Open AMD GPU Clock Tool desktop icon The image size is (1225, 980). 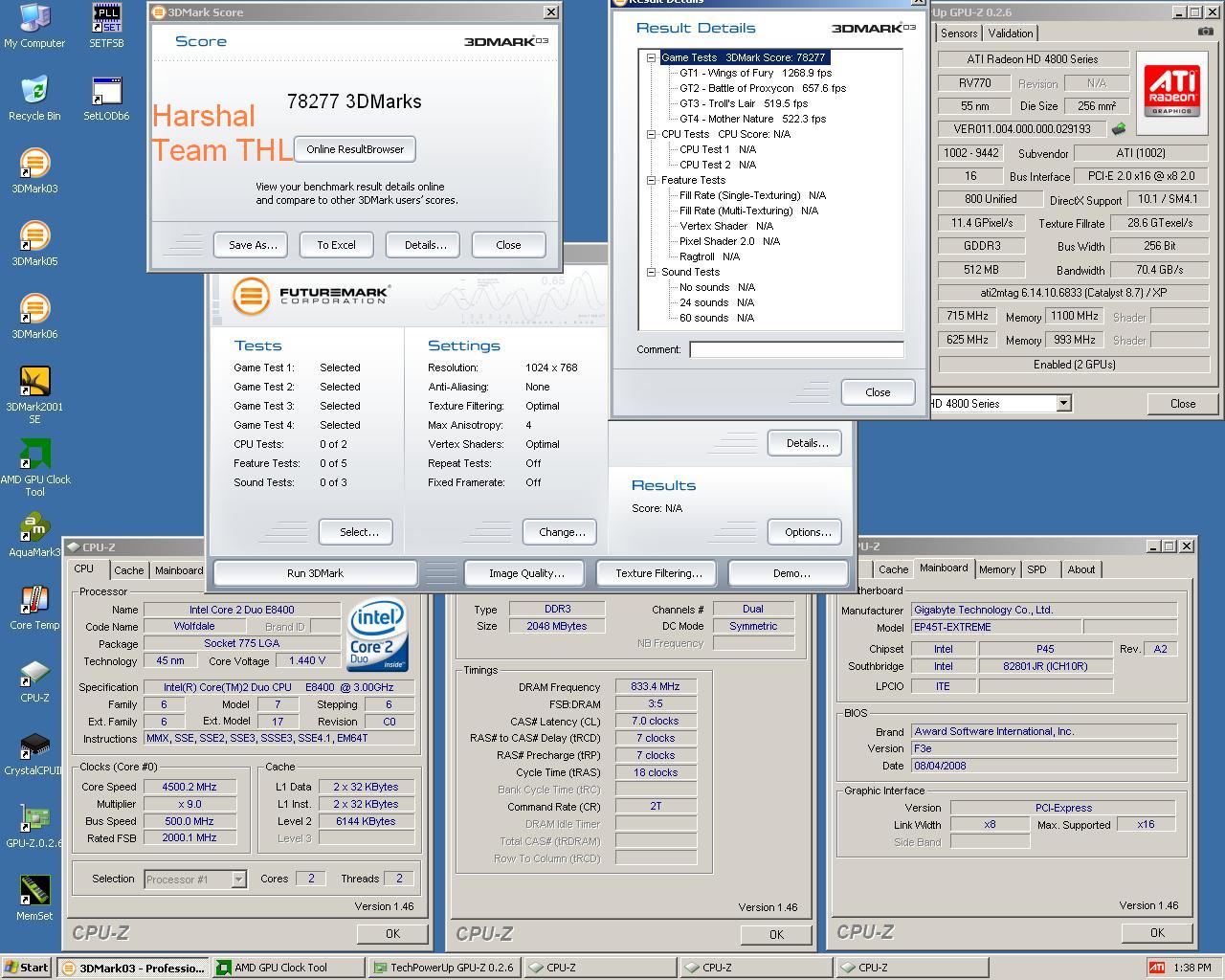pyautogui.click(x=34, y=468)
